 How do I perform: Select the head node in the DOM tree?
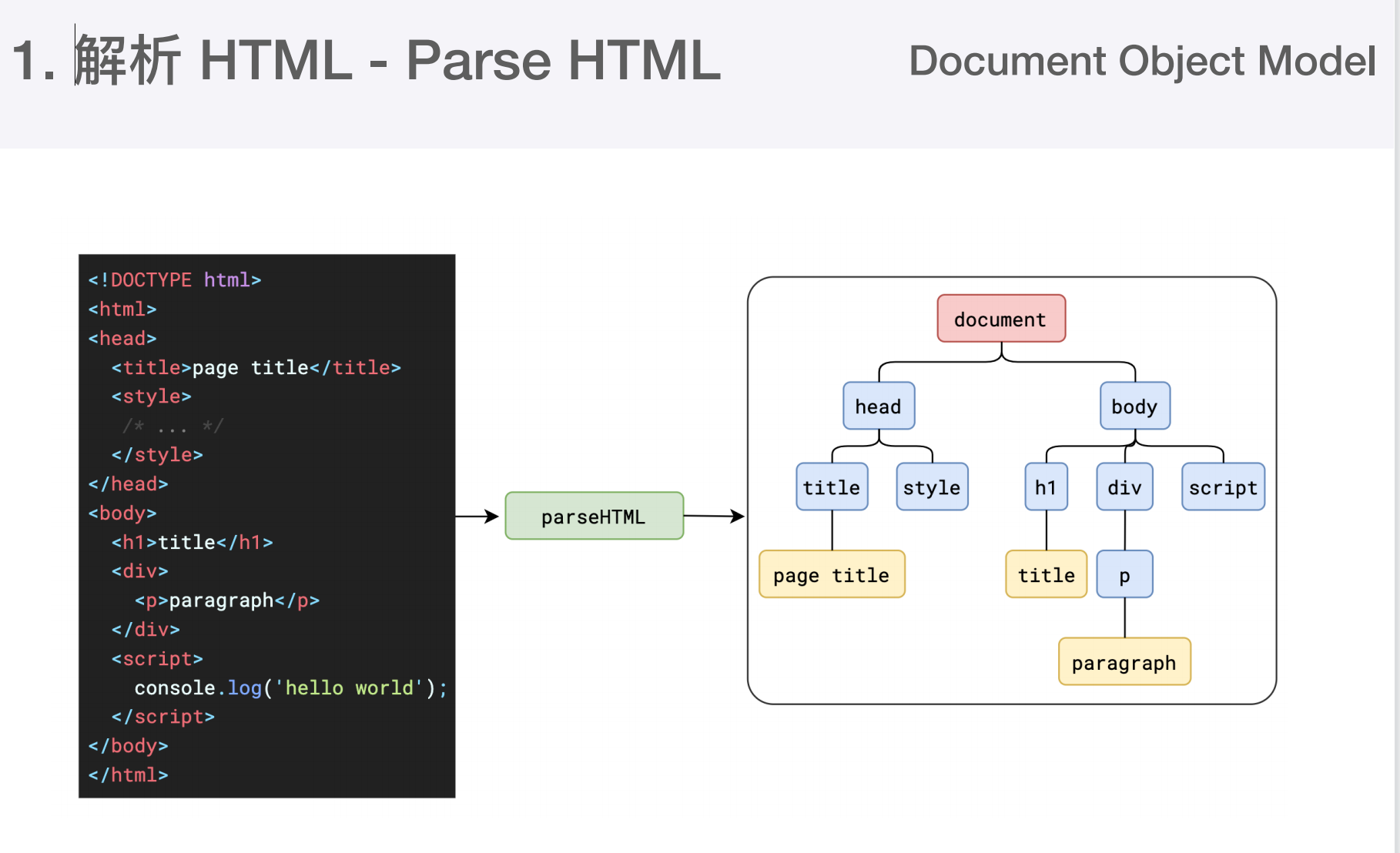[x=879, y=406]
